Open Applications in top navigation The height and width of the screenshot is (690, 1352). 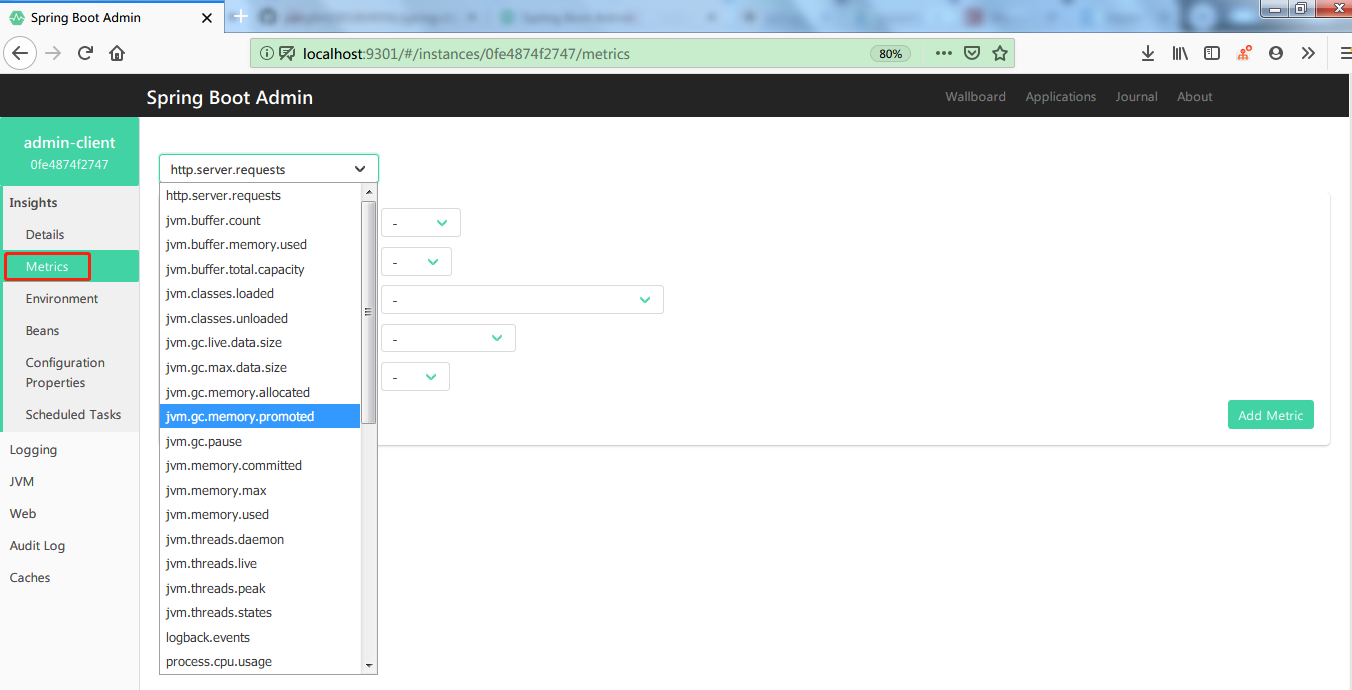pos(1061,97)
